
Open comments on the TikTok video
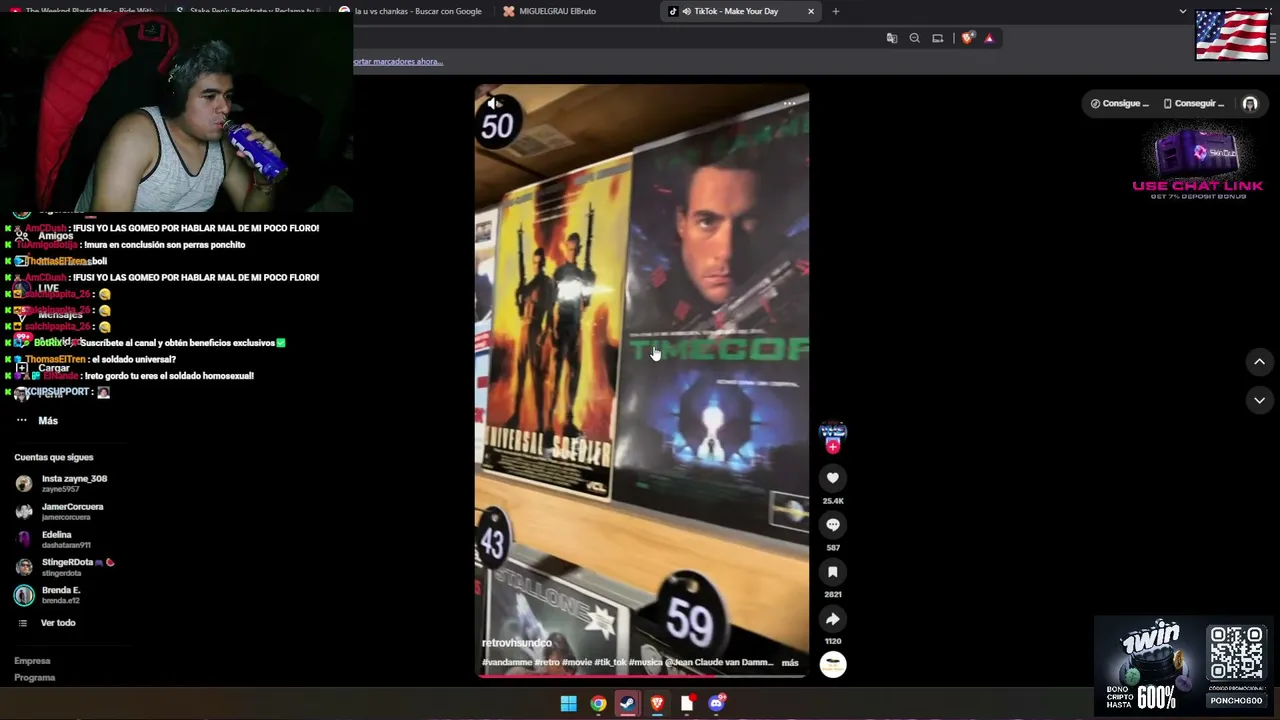click(x=832, y=525)
